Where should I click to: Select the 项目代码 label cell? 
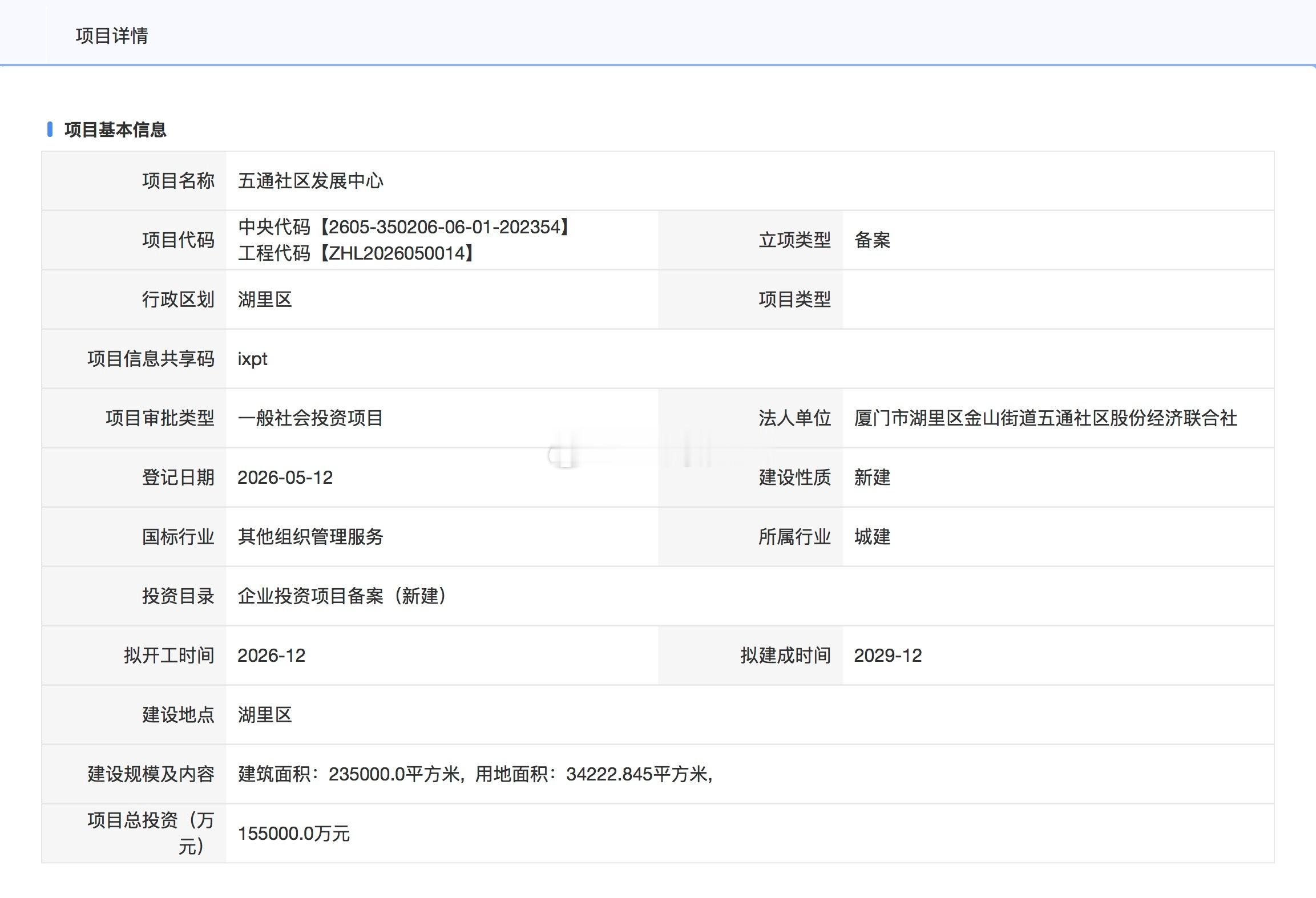tap(134, 240)
